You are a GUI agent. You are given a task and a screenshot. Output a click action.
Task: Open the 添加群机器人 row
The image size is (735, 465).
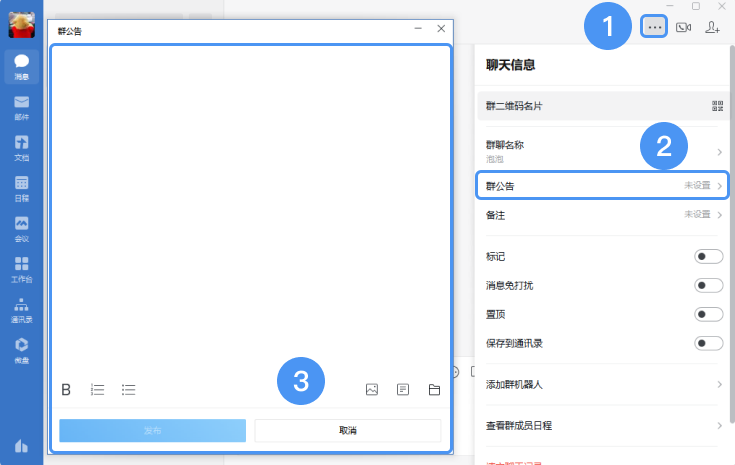[603, 385]
